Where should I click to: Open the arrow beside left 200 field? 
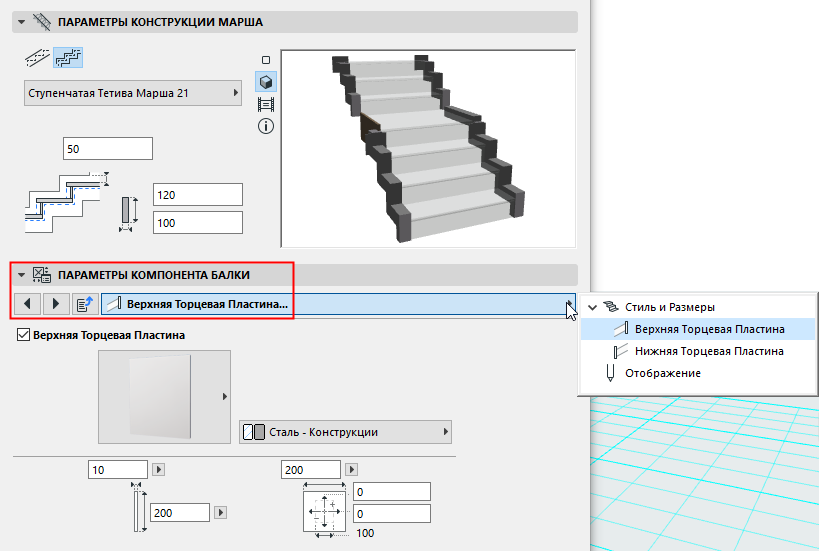[x=220, y=513]
